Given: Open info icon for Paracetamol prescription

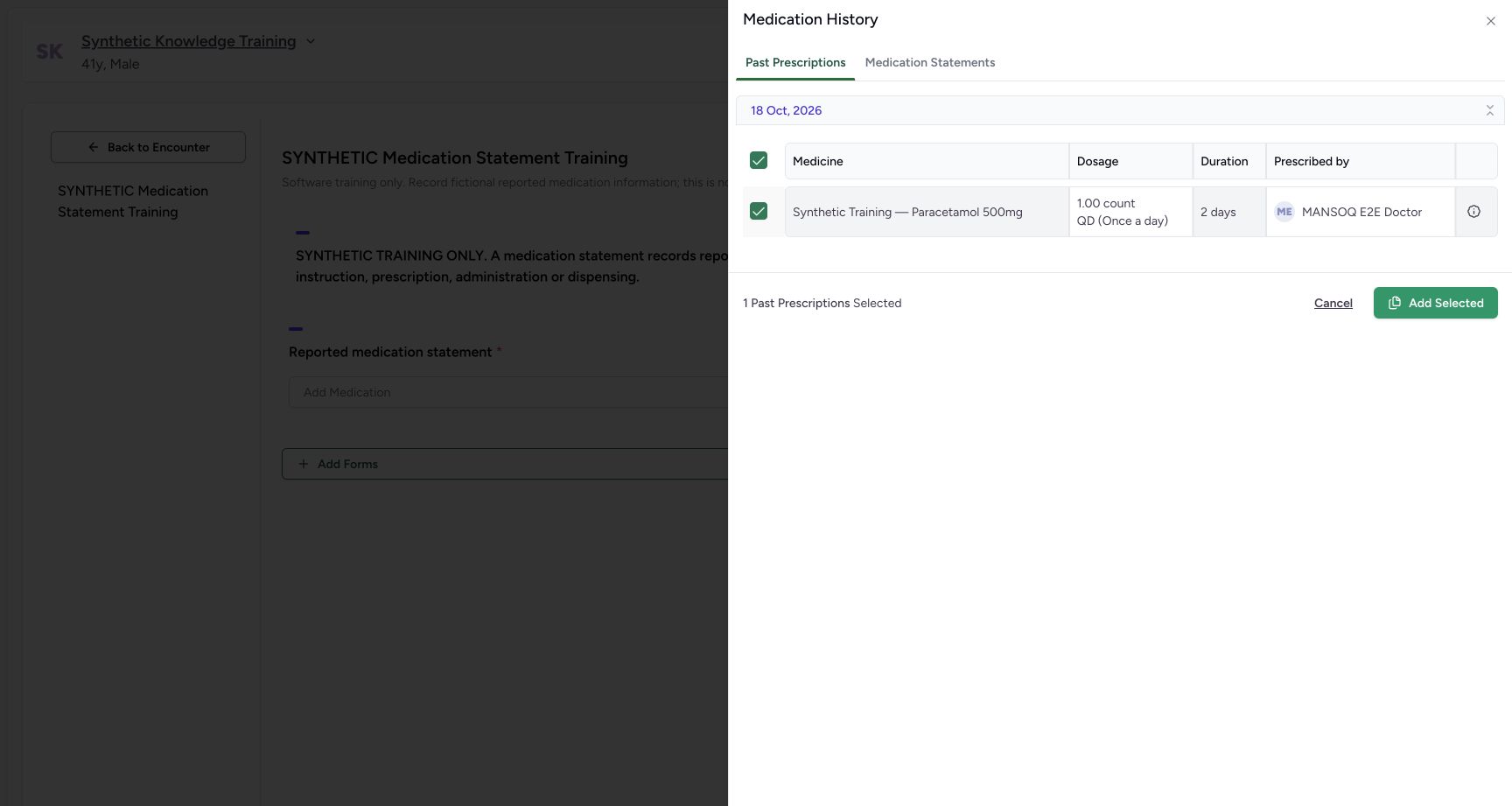Looking at the screenshot, I should point(1473,212).
